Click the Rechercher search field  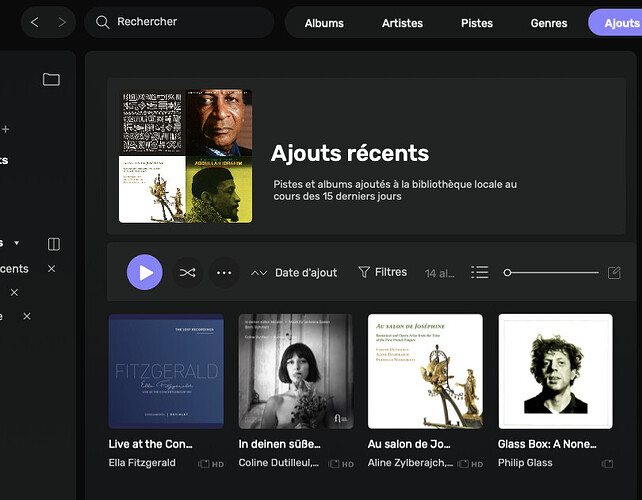pyautogui.click(x=179, y=22)
